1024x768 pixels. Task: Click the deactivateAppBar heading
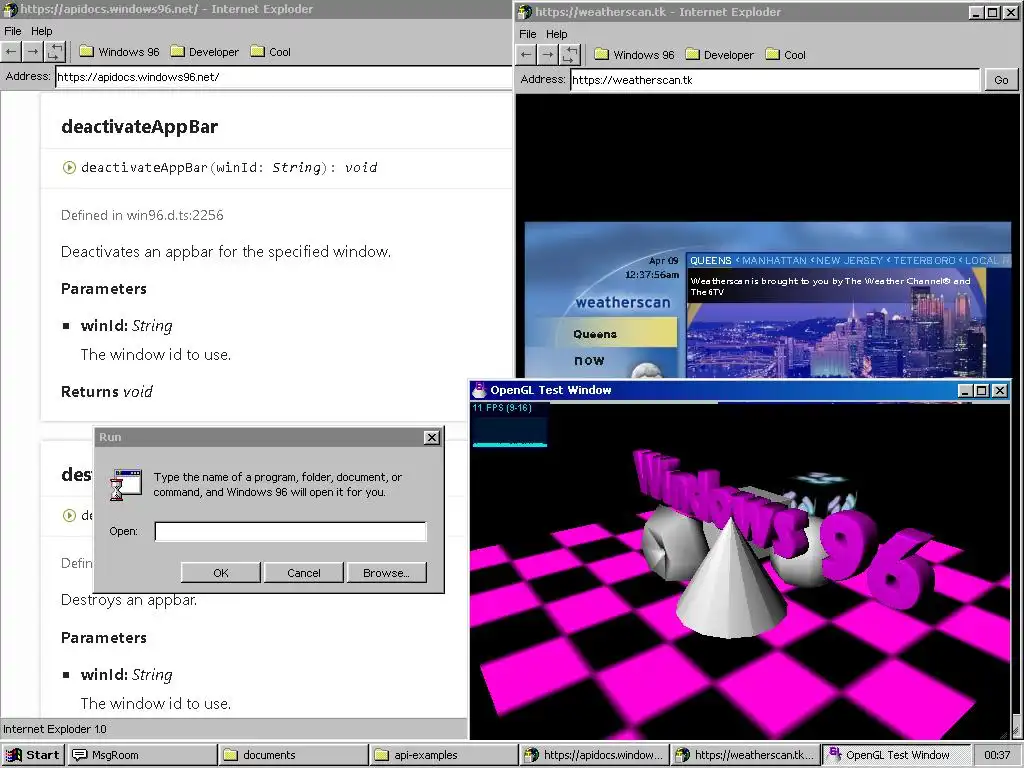(139, 127)
